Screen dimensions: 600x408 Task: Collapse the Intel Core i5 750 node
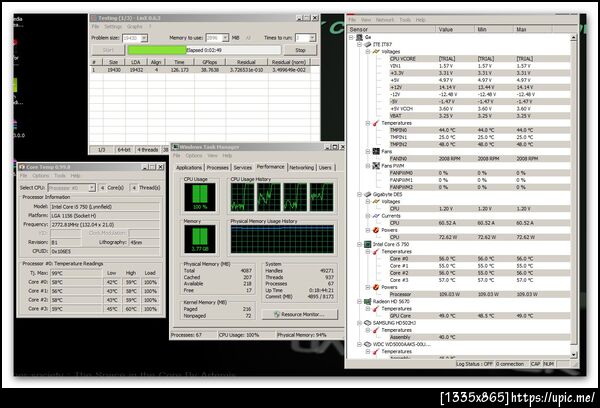click(359, 244)
